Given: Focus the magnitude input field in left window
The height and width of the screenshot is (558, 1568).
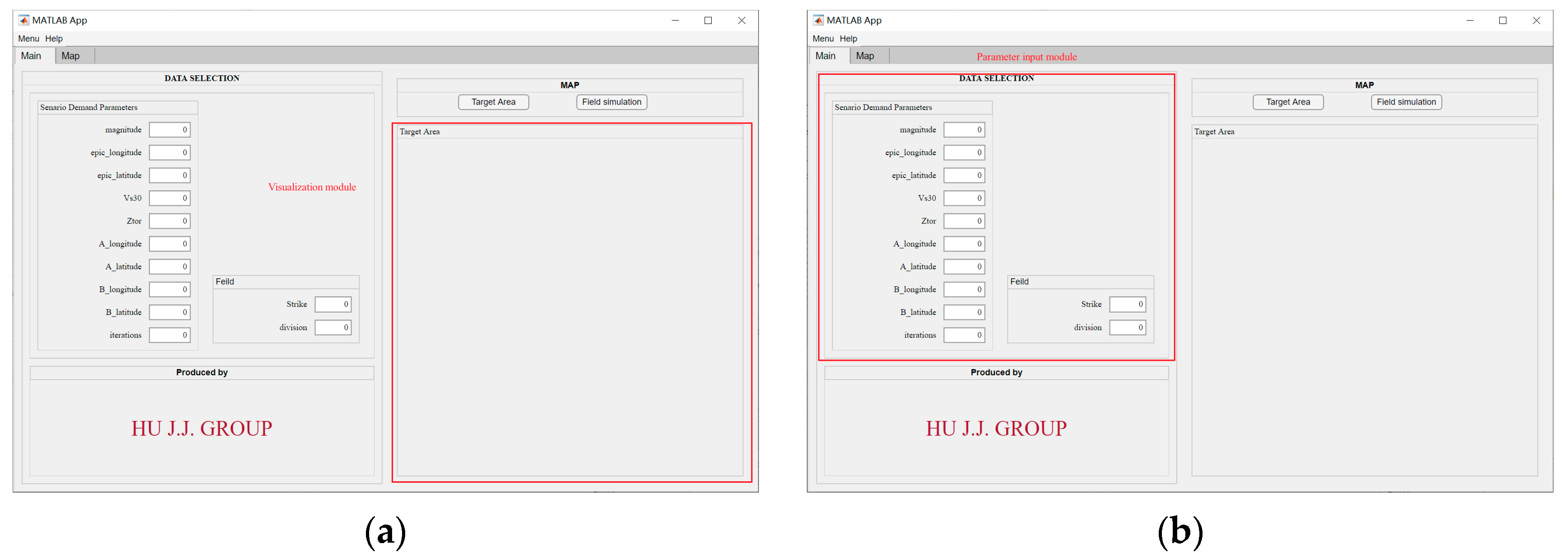Looking at the screenshot, I should (x=169, y=129).
